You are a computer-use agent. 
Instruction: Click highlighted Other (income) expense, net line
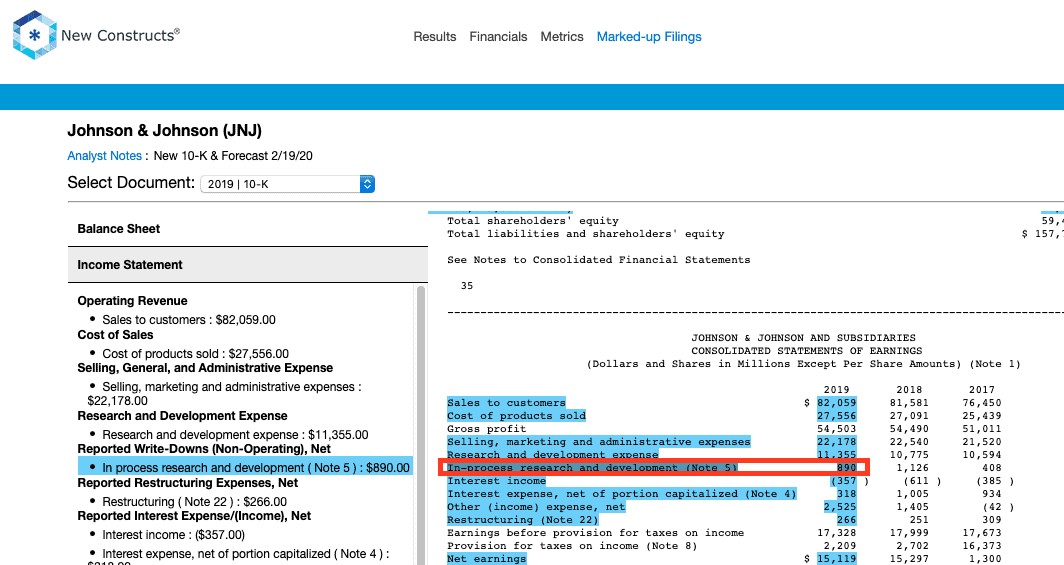536,507
